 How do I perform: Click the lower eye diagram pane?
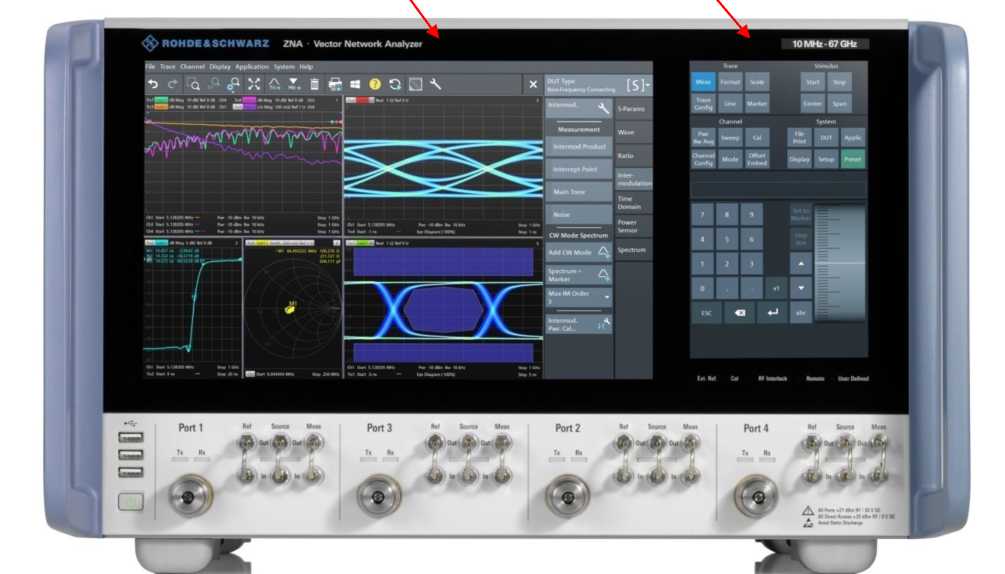click(x=444, y=309)
